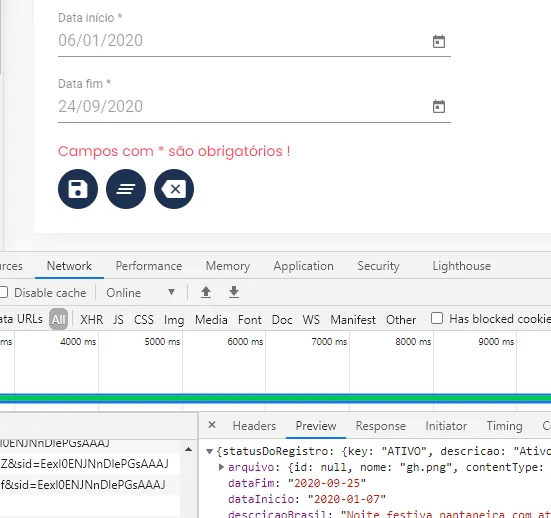
Task: Click the dataFim value "2020-09-25"
Action: pos(327,483)
